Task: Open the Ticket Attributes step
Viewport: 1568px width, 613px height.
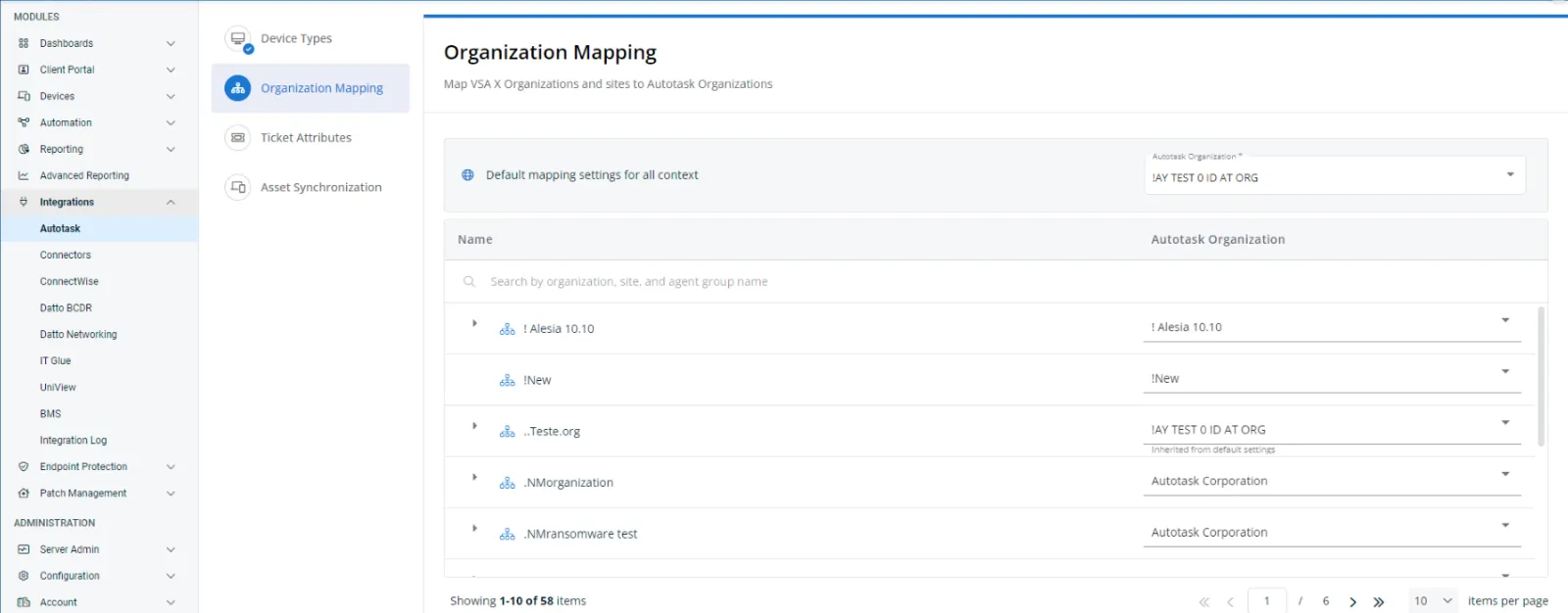Action: (306, 138)
